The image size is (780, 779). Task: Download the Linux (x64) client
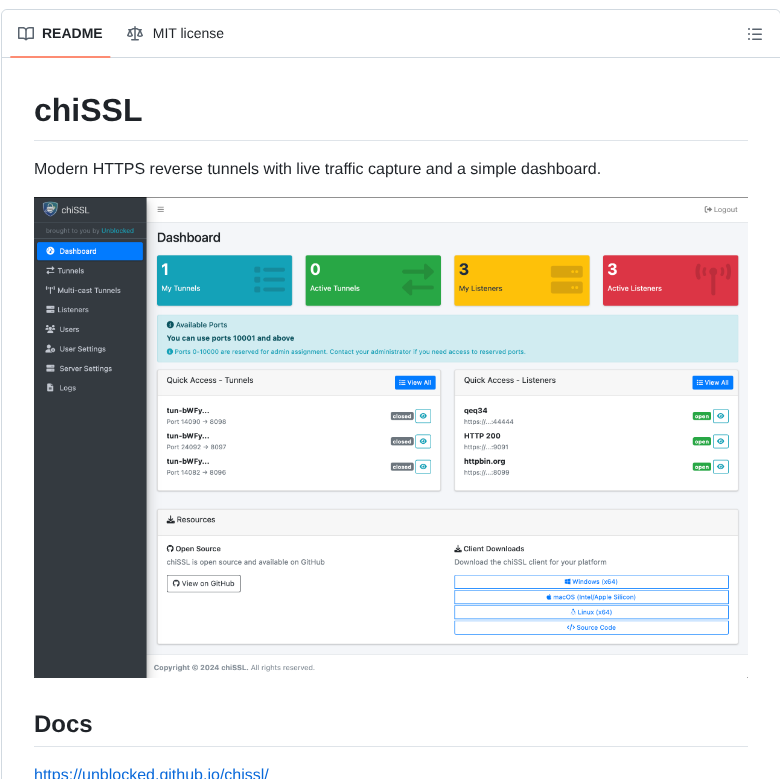pos(591,612)
